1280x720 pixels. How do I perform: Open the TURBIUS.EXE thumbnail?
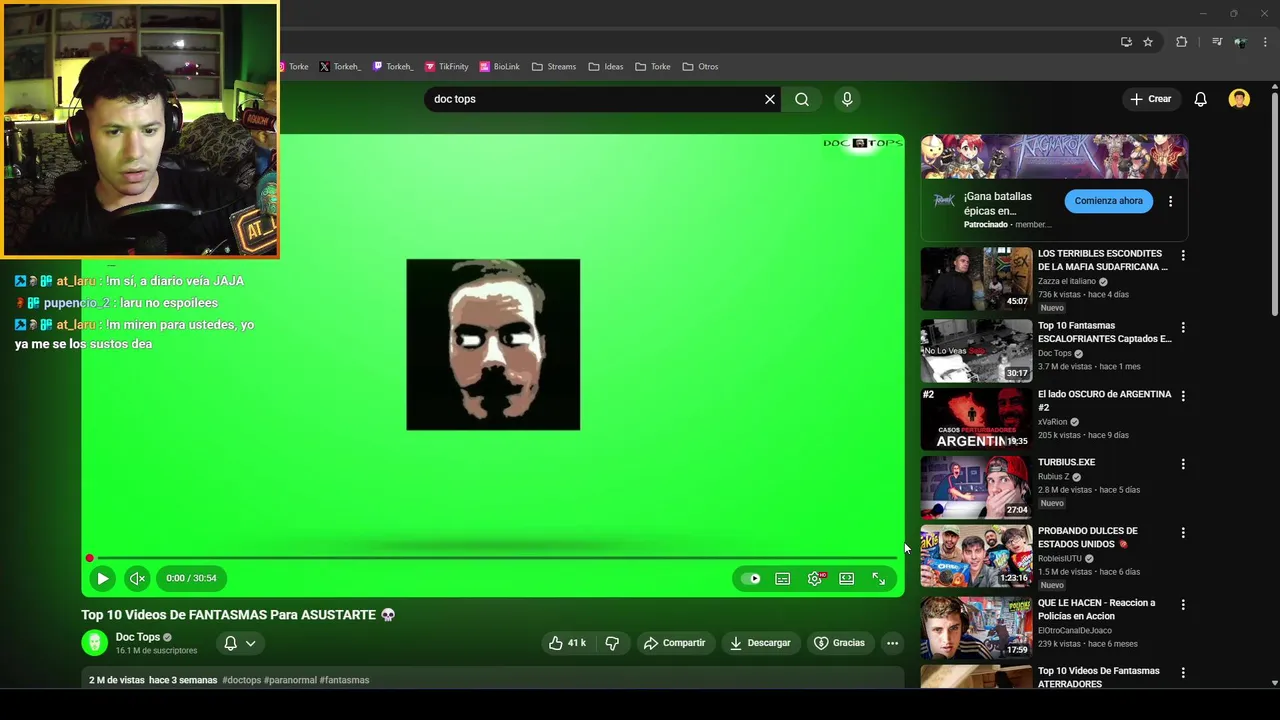976,488
